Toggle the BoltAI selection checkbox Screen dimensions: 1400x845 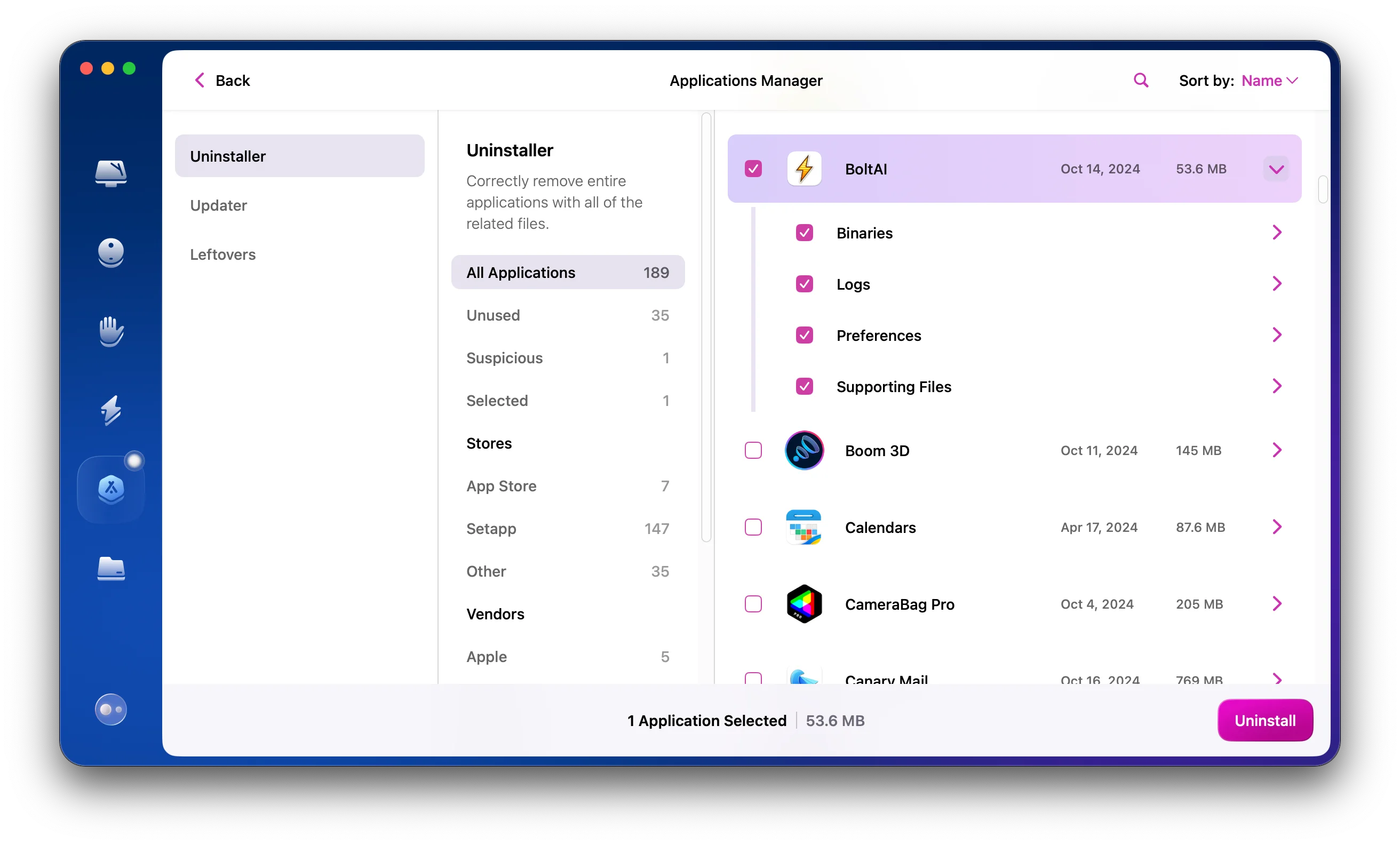[x=753, y=168]
